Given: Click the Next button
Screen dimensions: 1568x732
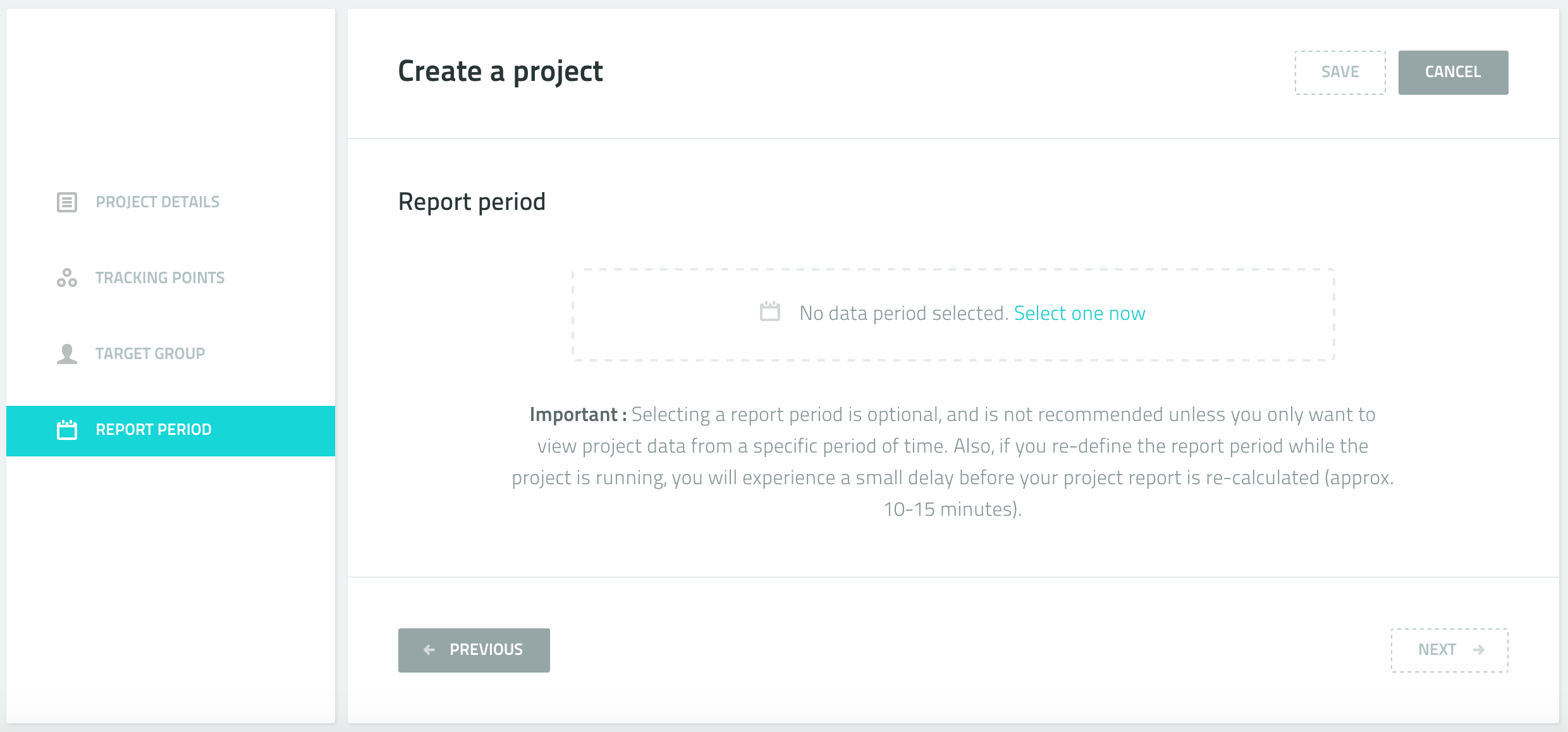Looking at the screenshot, I should [x=1449, y=650].
